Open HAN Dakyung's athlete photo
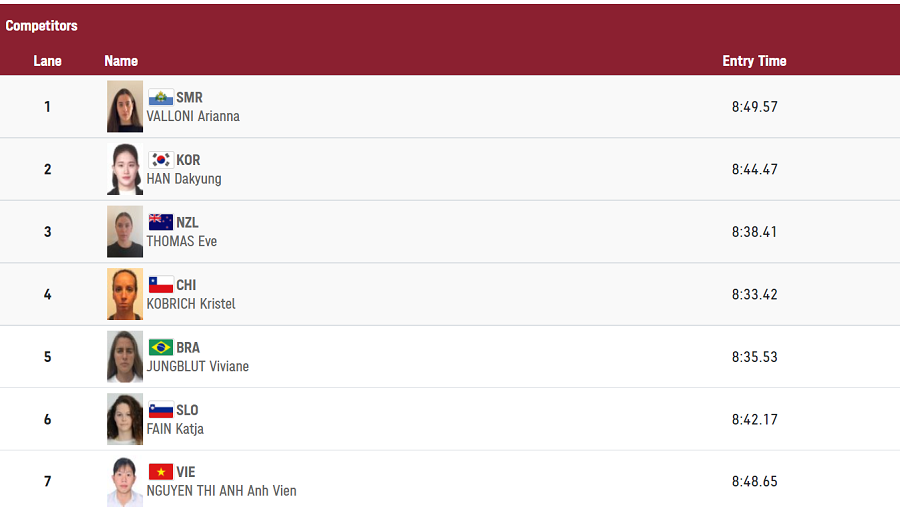 [x=125, y=169]
